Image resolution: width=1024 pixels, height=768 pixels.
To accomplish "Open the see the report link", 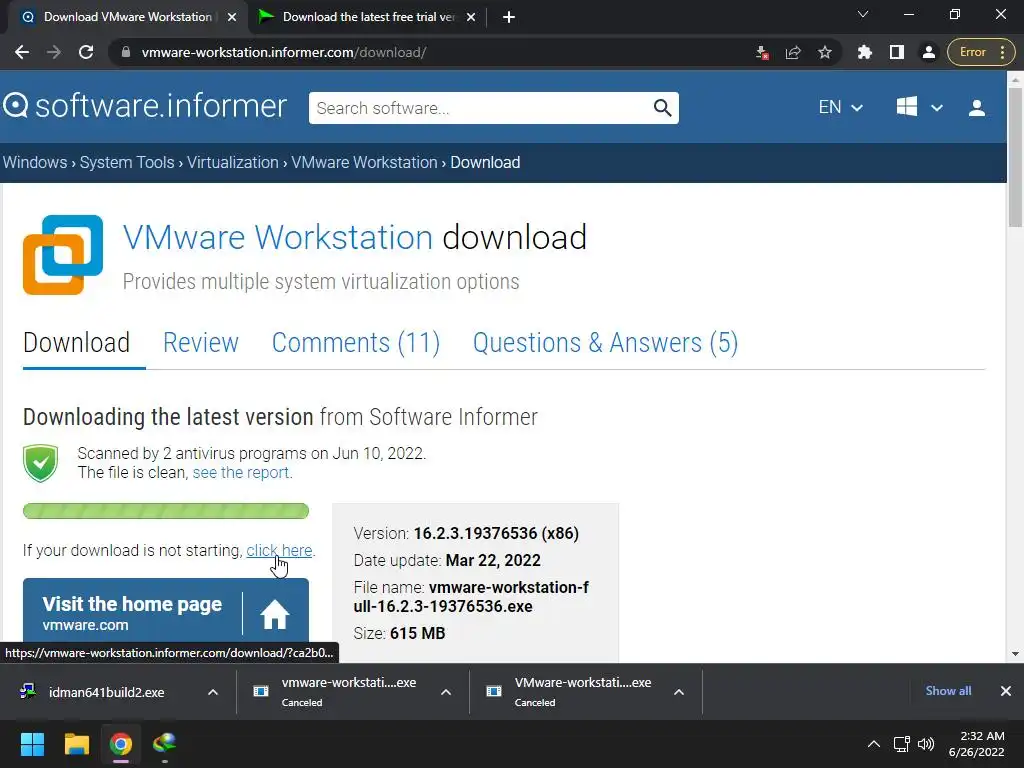I will tap(241, 472).
